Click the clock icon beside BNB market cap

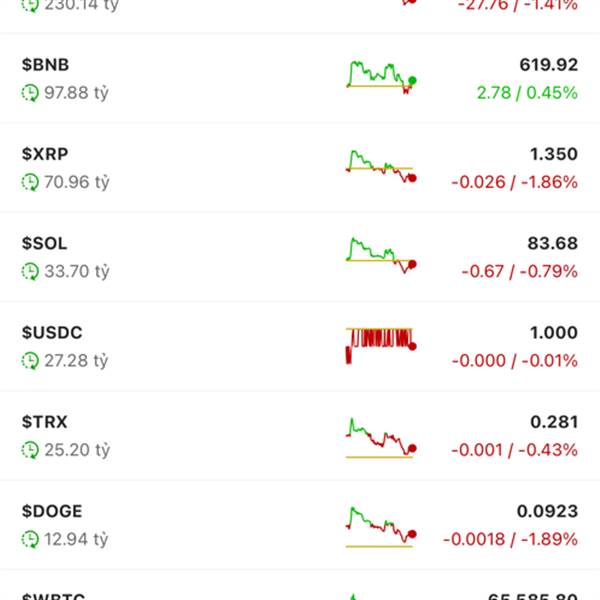click(30, 93)
